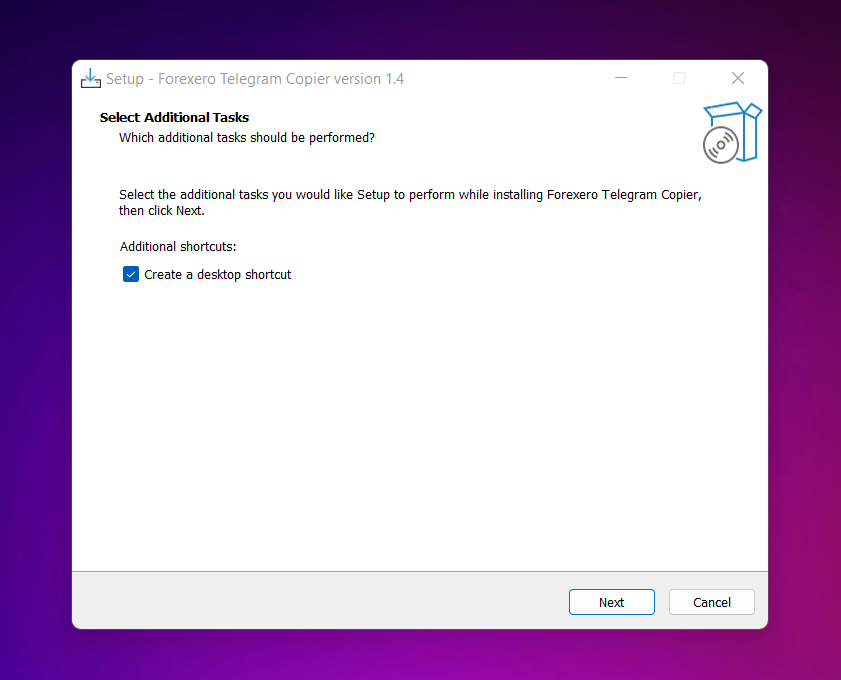Click the 'Setup - Forexero Telegram Copier version 1.4' title

(x=255, y=79)
